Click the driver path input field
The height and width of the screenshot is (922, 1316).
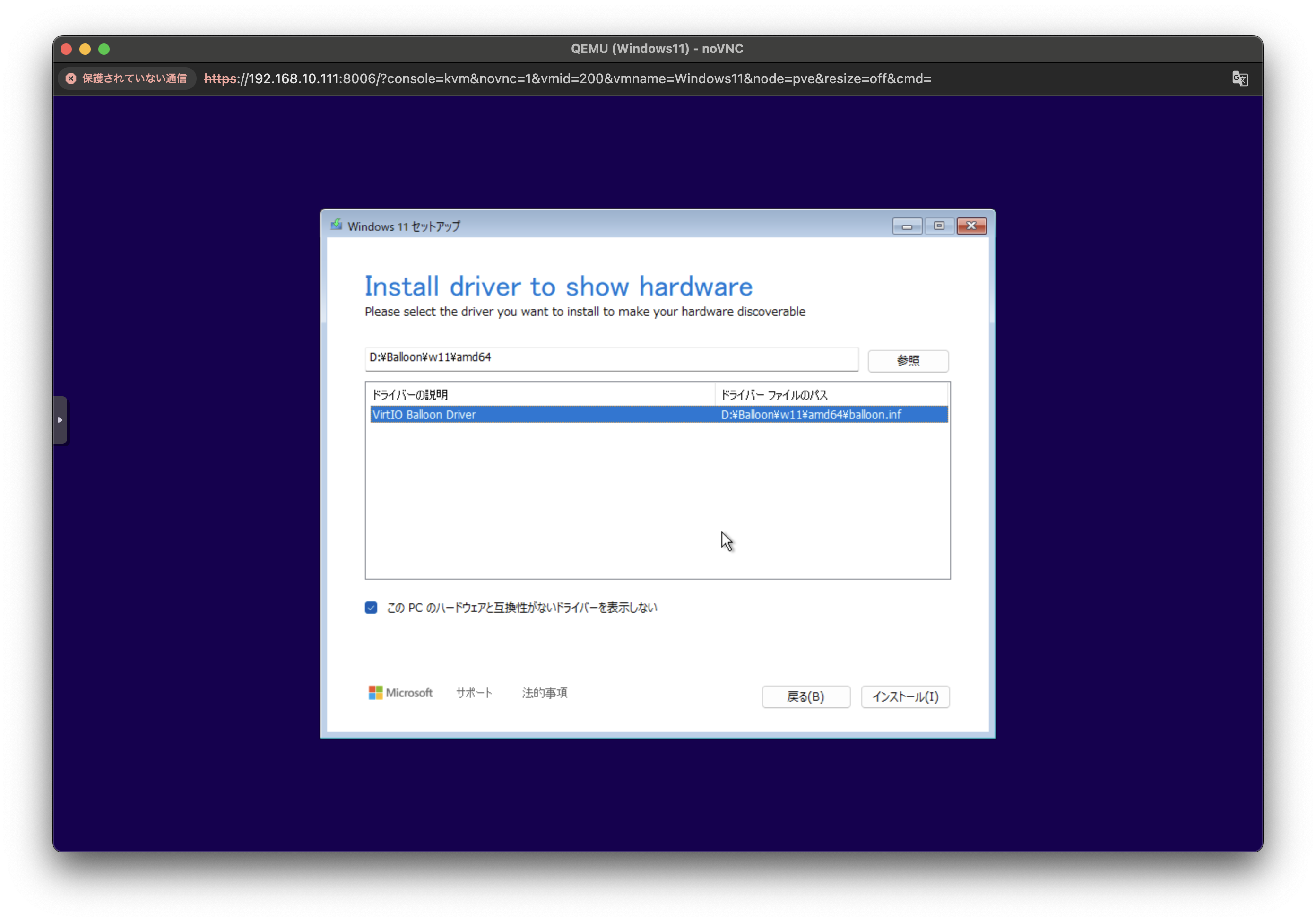[x=611, y=358]
